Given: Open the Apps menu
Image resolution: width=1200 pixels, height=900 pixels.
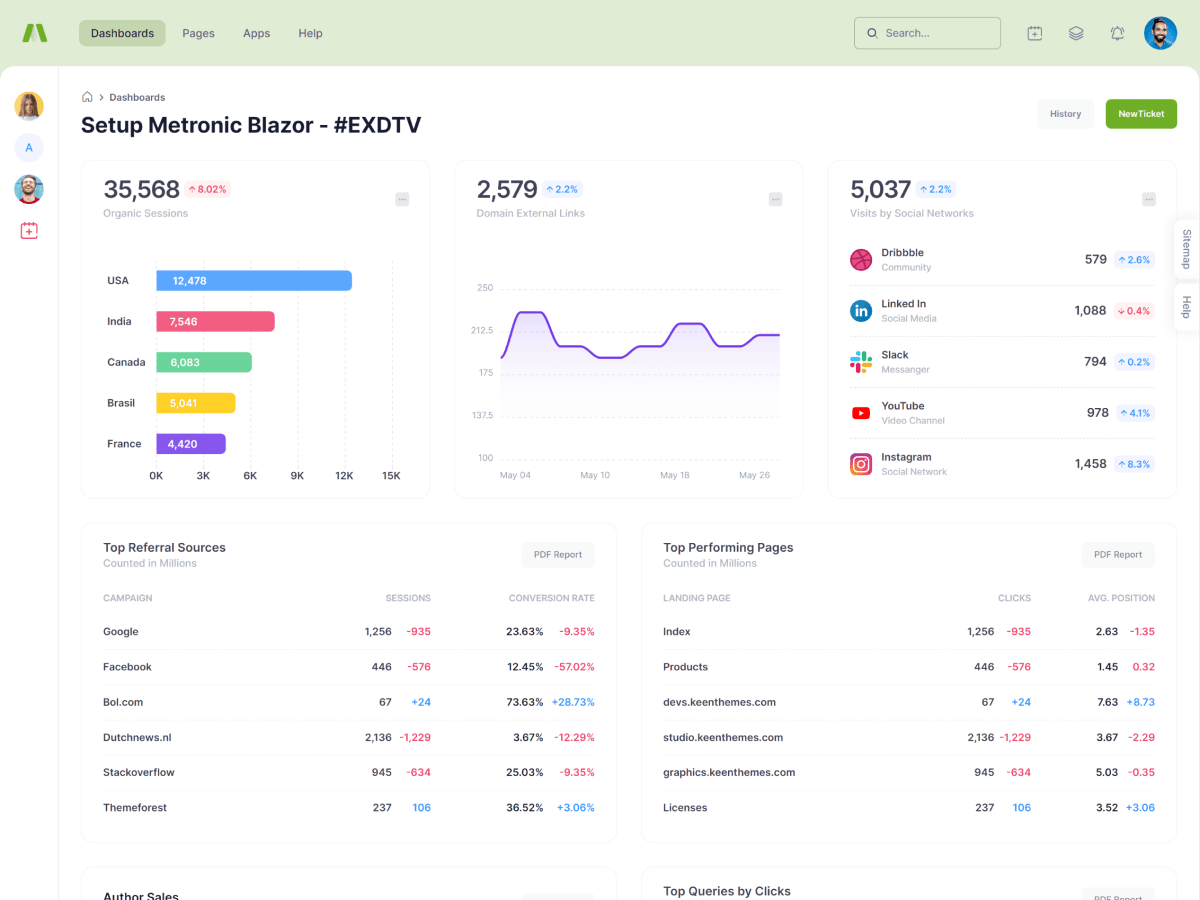Looking at the screenshot, I should click(x=256, y=33).
